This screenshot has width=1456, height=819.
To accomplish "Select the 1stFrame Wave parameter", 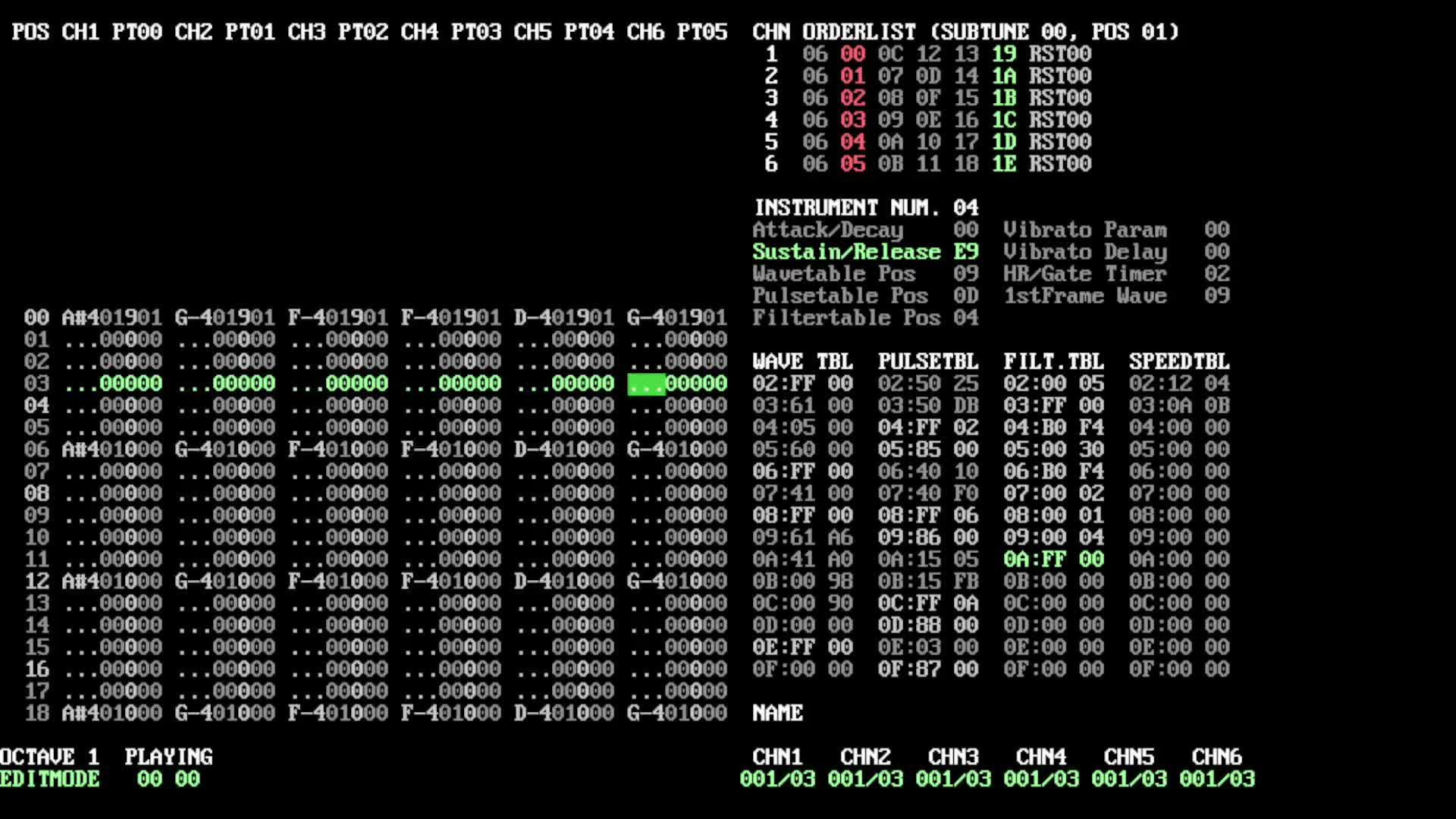I will [1084, 296].
